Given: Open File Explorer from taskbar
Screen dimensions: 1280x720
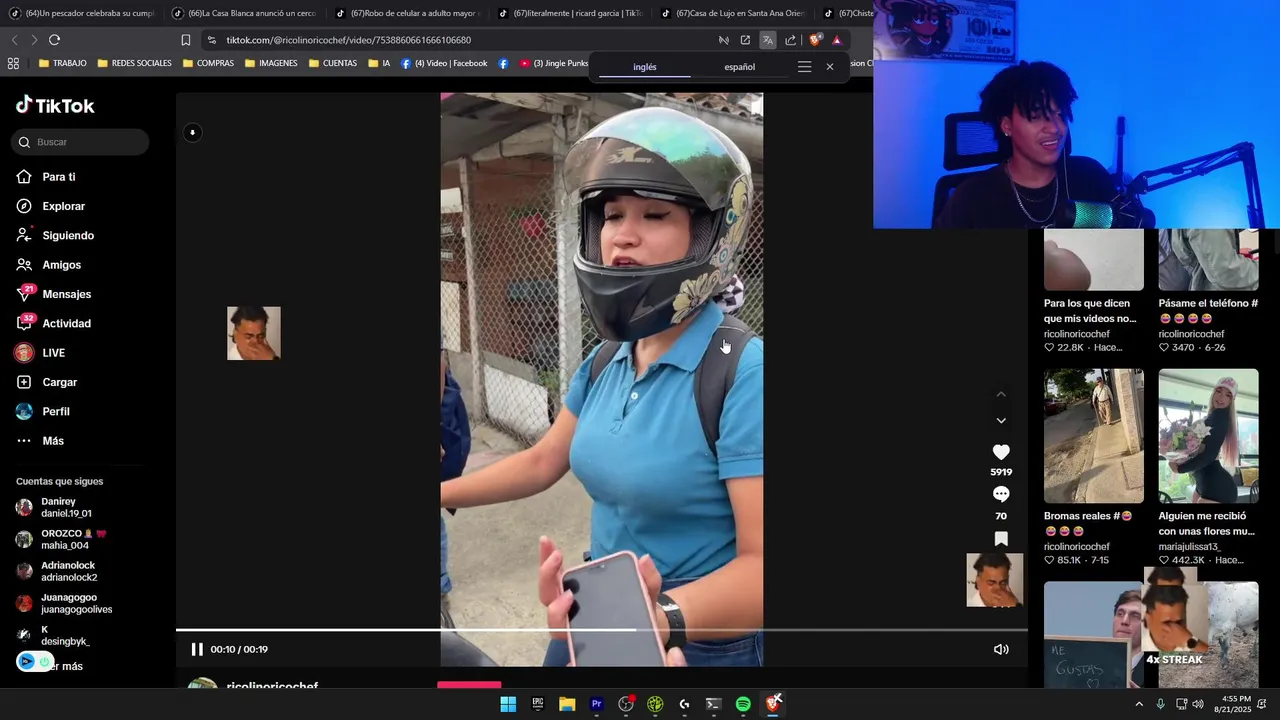Looking at the screenshot, I should [567, 704].
